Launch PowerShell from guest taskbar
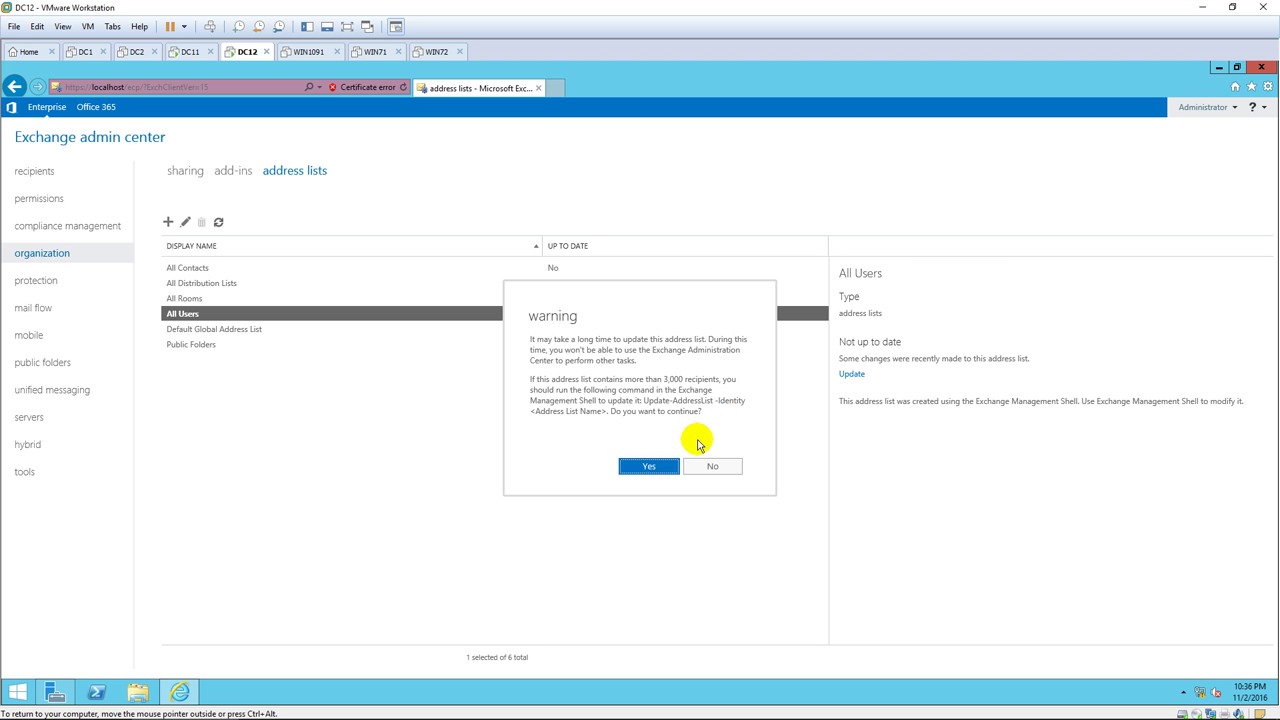The width and height of the screenshot is (1280, 720). (x=97, y=692)
